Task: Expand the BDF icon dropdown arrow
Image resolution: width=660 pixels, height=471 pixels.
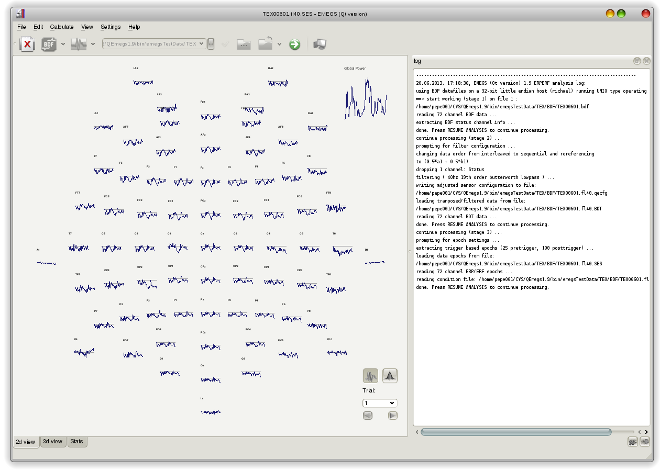Action: tap(63, 44)
